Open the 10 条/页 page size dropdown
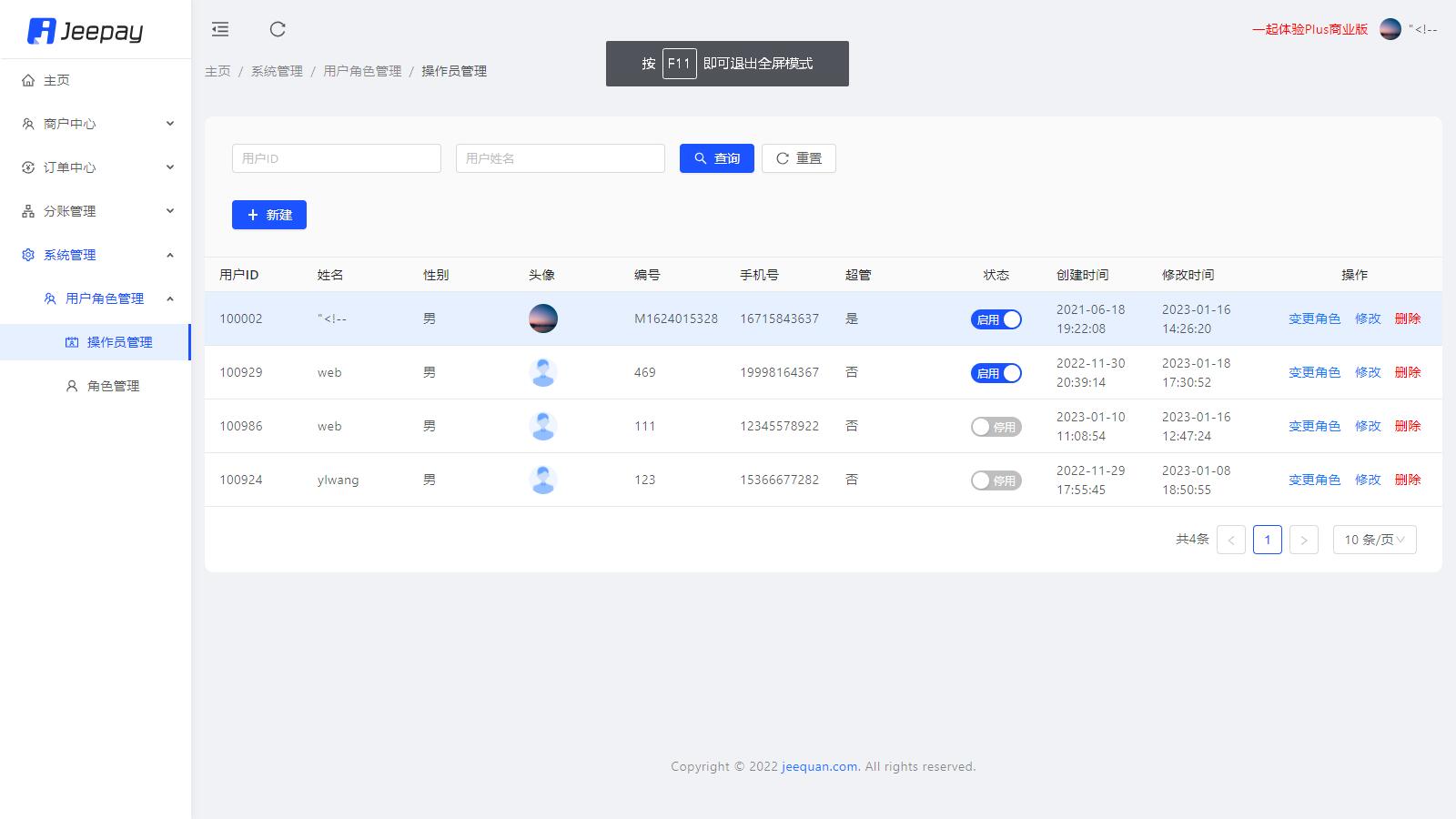 (1374, 539)
